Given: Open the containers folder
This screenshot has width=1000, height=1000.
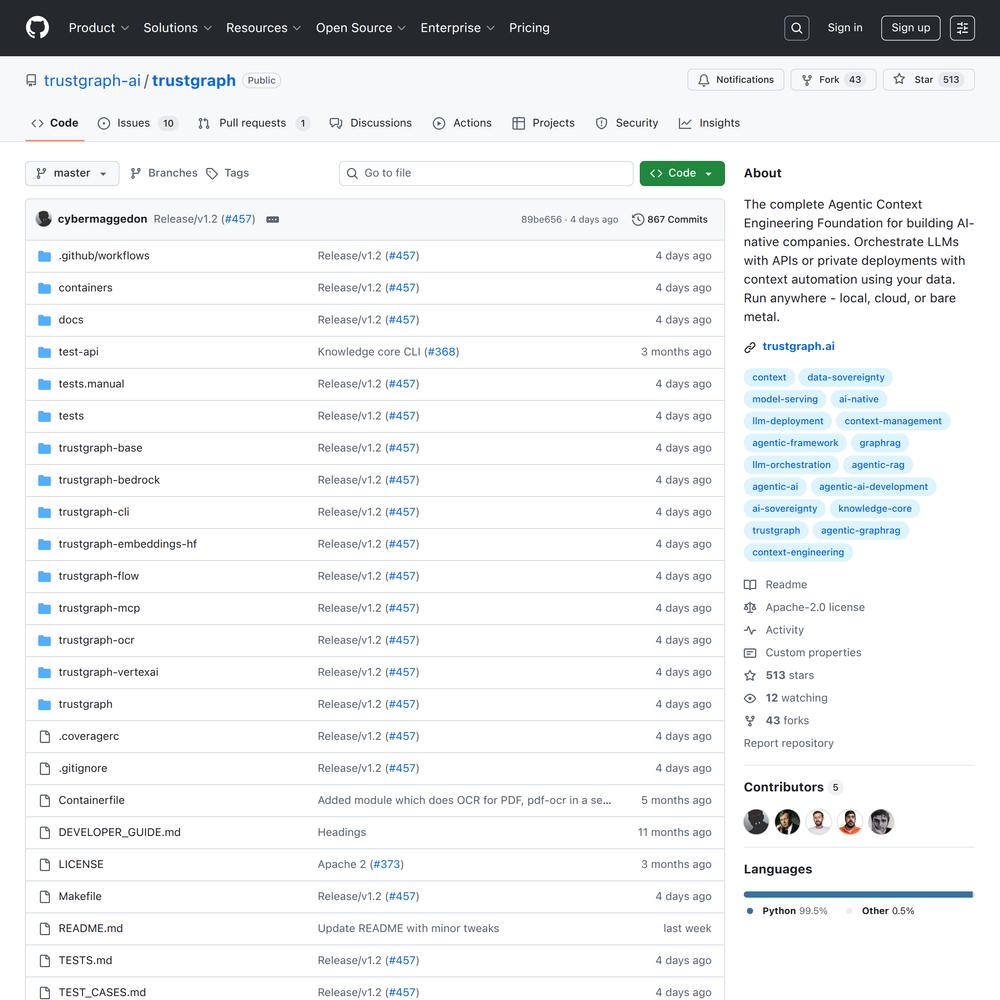Looking at the screenshot, I should 85,288.
